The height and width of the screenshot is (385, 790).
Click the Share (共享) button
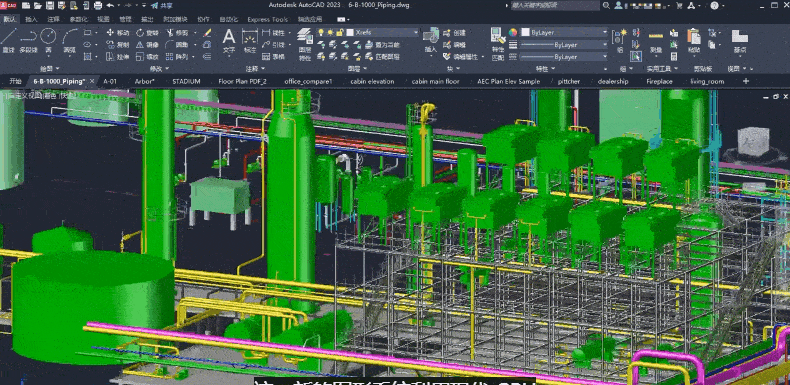[x=161, y=6]
